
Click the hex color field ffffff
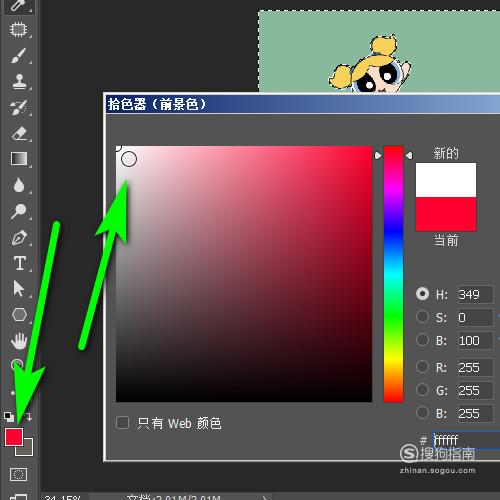pyautogui.click(x=467, y=440)
